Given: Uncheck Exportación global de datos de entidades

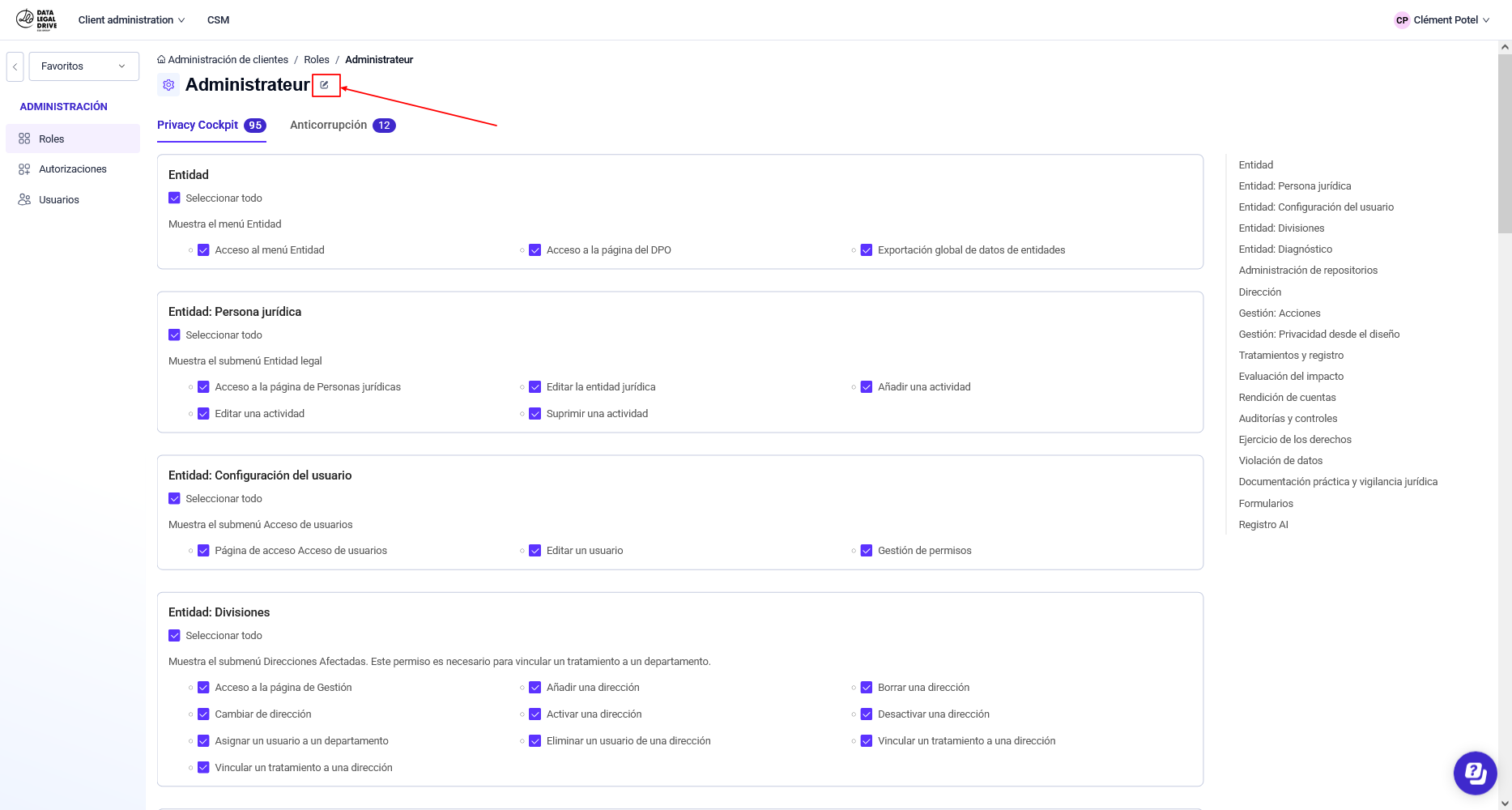Looking at the screenshot, I should click(x=867, y=250).
